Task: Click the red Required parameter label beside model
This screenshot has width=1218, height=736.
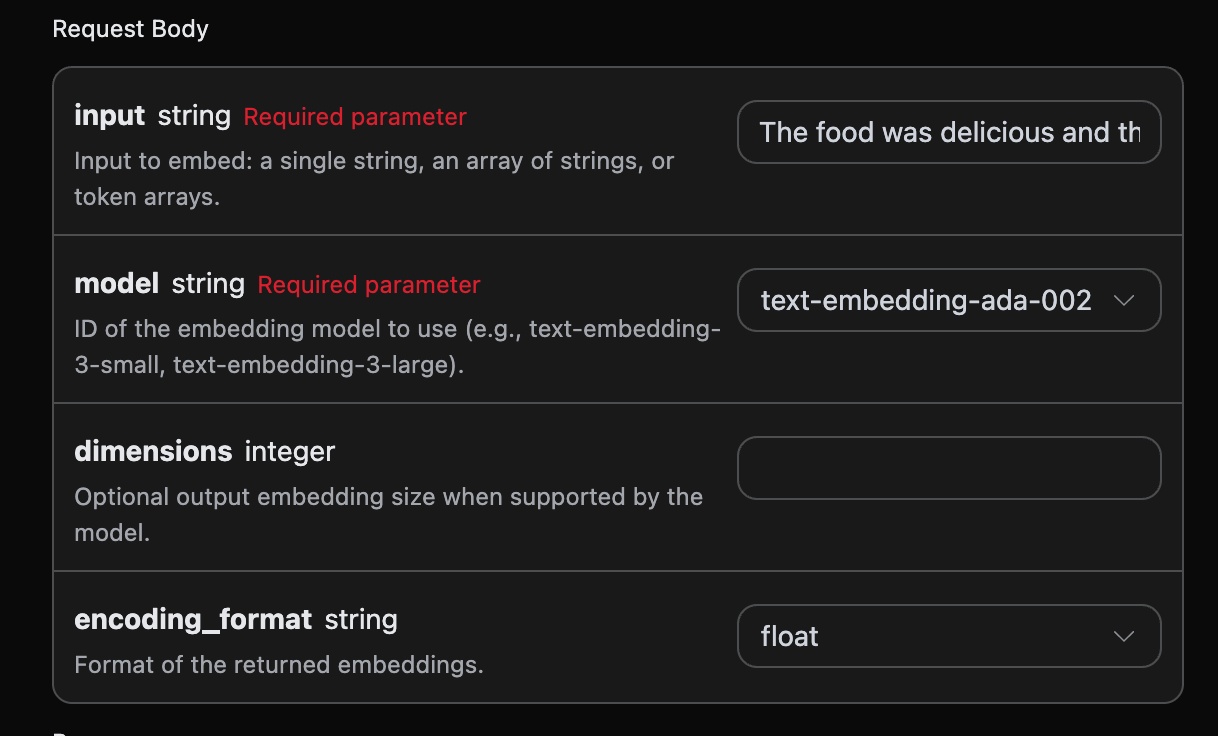Action: coord(369,285)
